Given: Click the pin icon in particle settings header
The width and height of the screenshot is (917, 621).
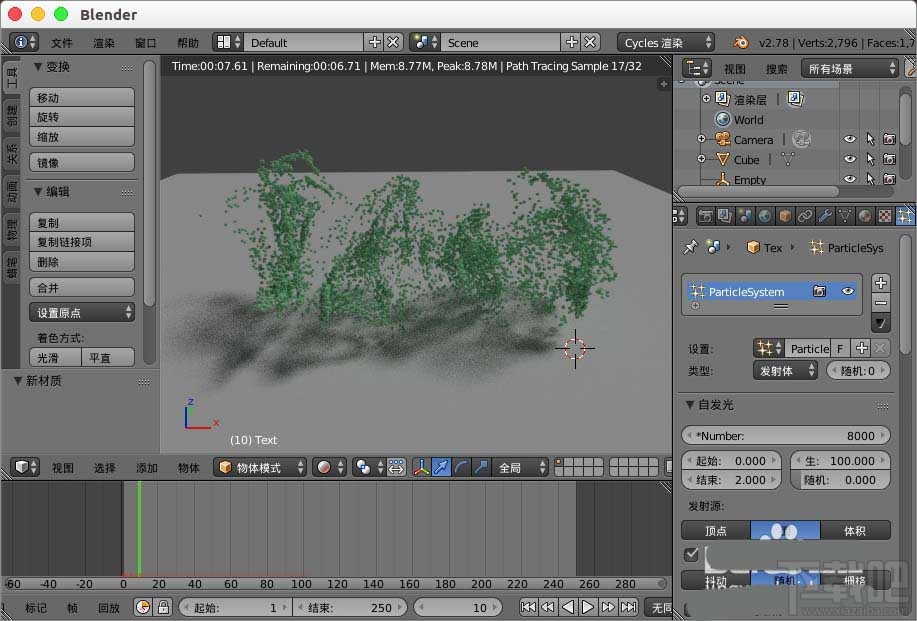Looking at the screenshot, I should 689,247.
